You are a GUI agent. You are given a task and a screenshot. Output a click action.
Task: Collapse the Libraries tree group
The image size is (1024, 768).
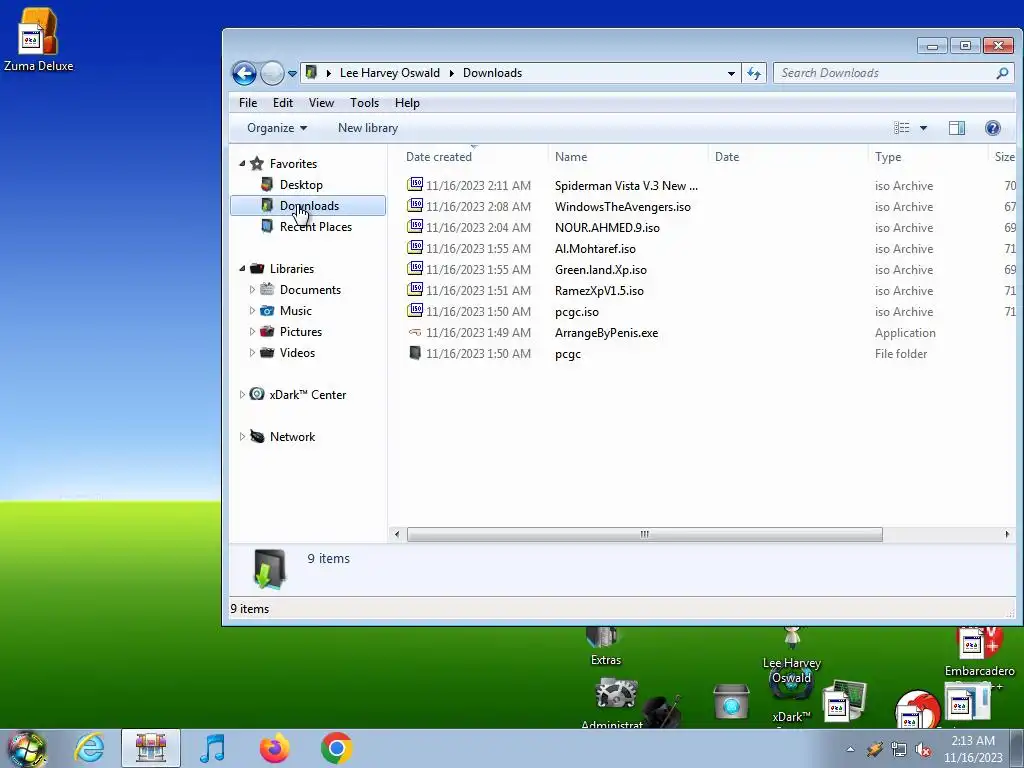(x=242, y=268)
